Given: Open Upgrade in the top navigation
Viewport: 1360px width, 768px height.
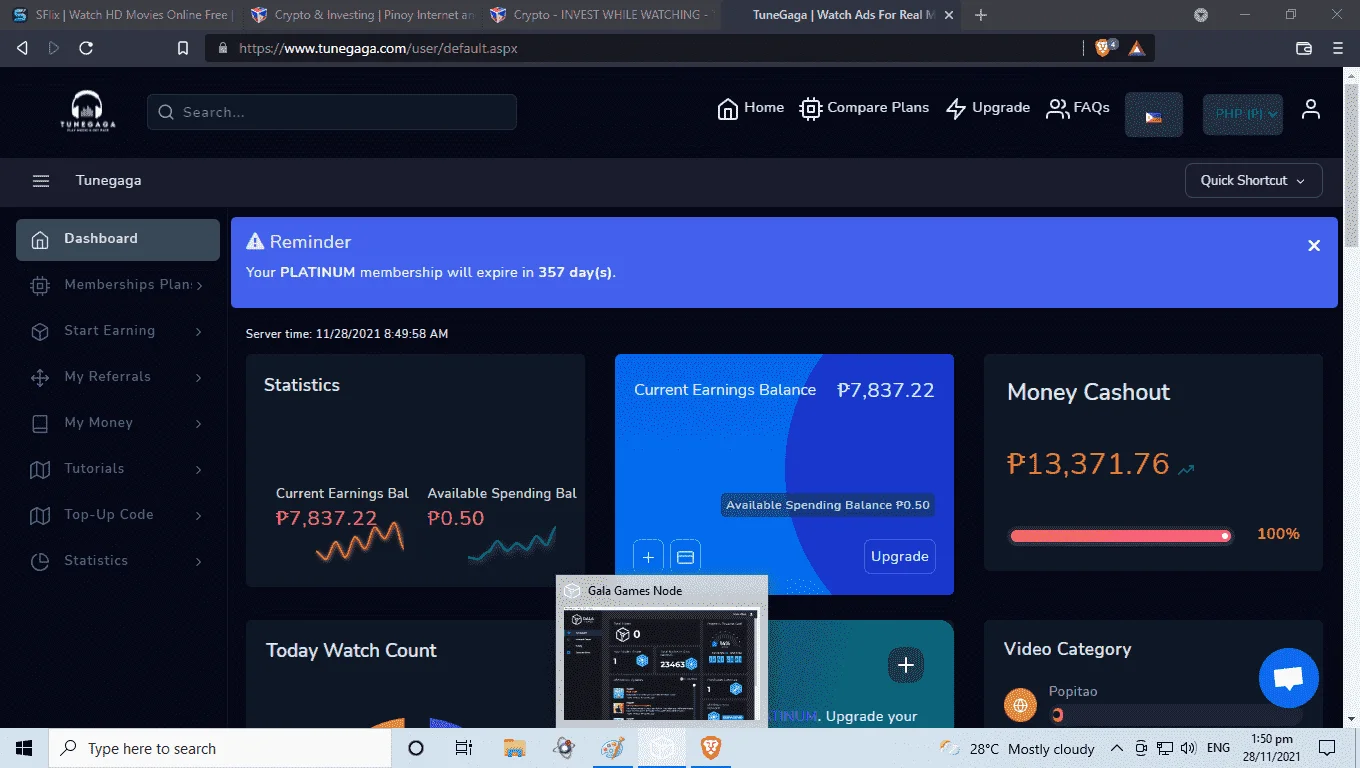Looking at the screenshot, I should tap(988, 108).
